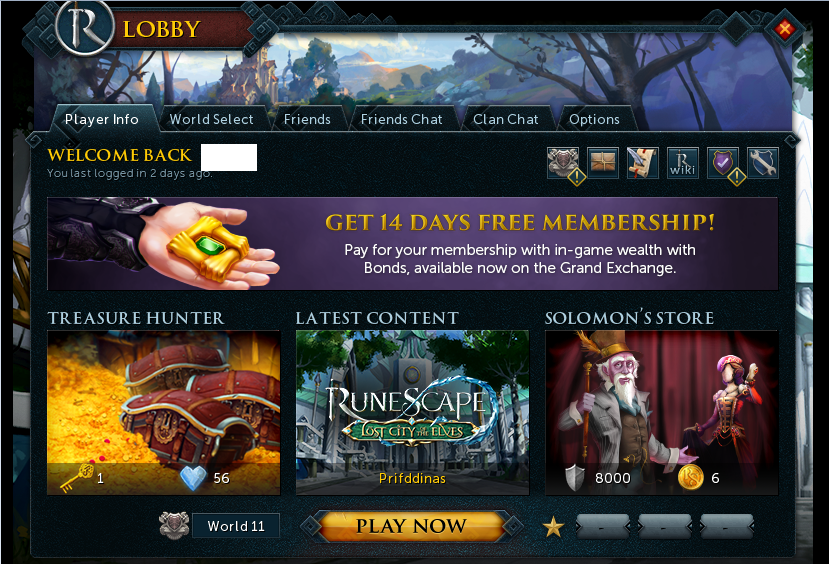Select the World 11 selector box
The image size is (829, 564).
(x=236, y=526)
